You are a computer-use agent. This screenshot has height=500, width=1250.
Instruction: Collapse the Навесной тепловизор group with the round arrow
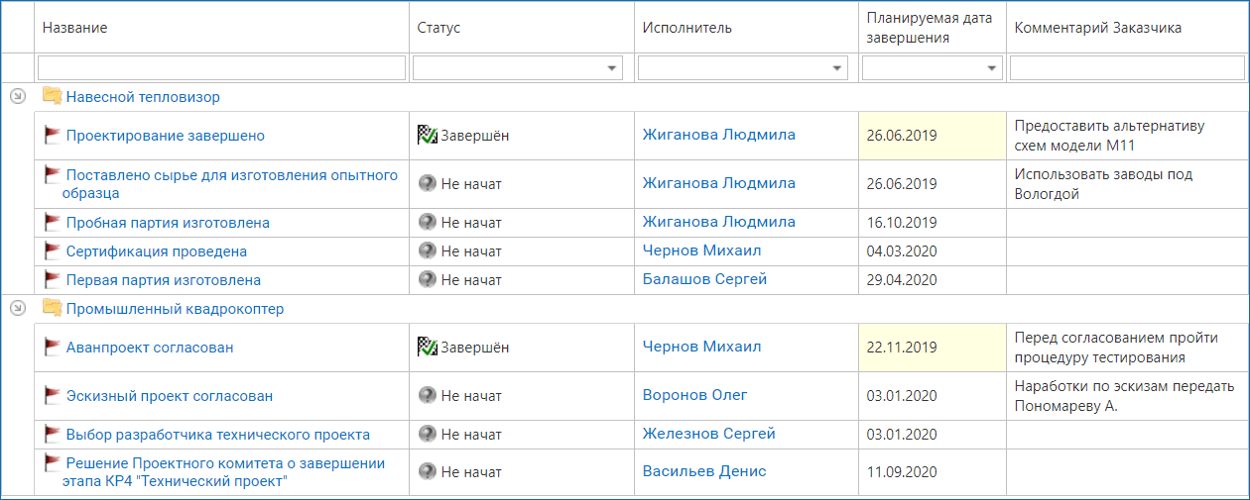pyautogui.click(x=17, y=97)
